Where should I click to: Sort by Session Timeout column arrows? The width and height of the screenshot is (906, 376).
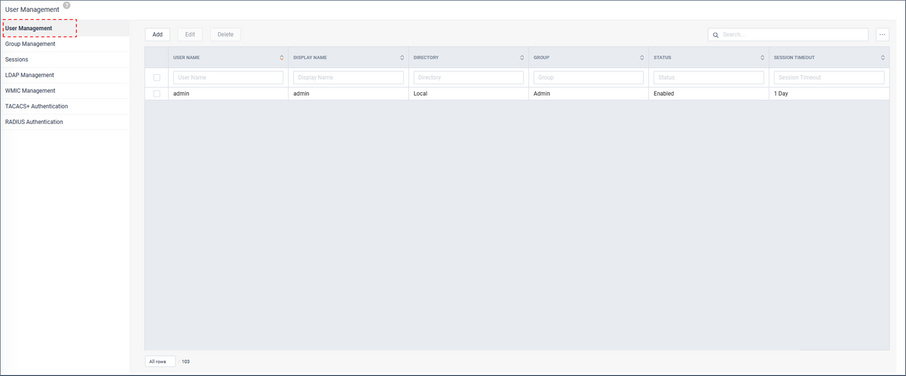(x=883, y=58)
